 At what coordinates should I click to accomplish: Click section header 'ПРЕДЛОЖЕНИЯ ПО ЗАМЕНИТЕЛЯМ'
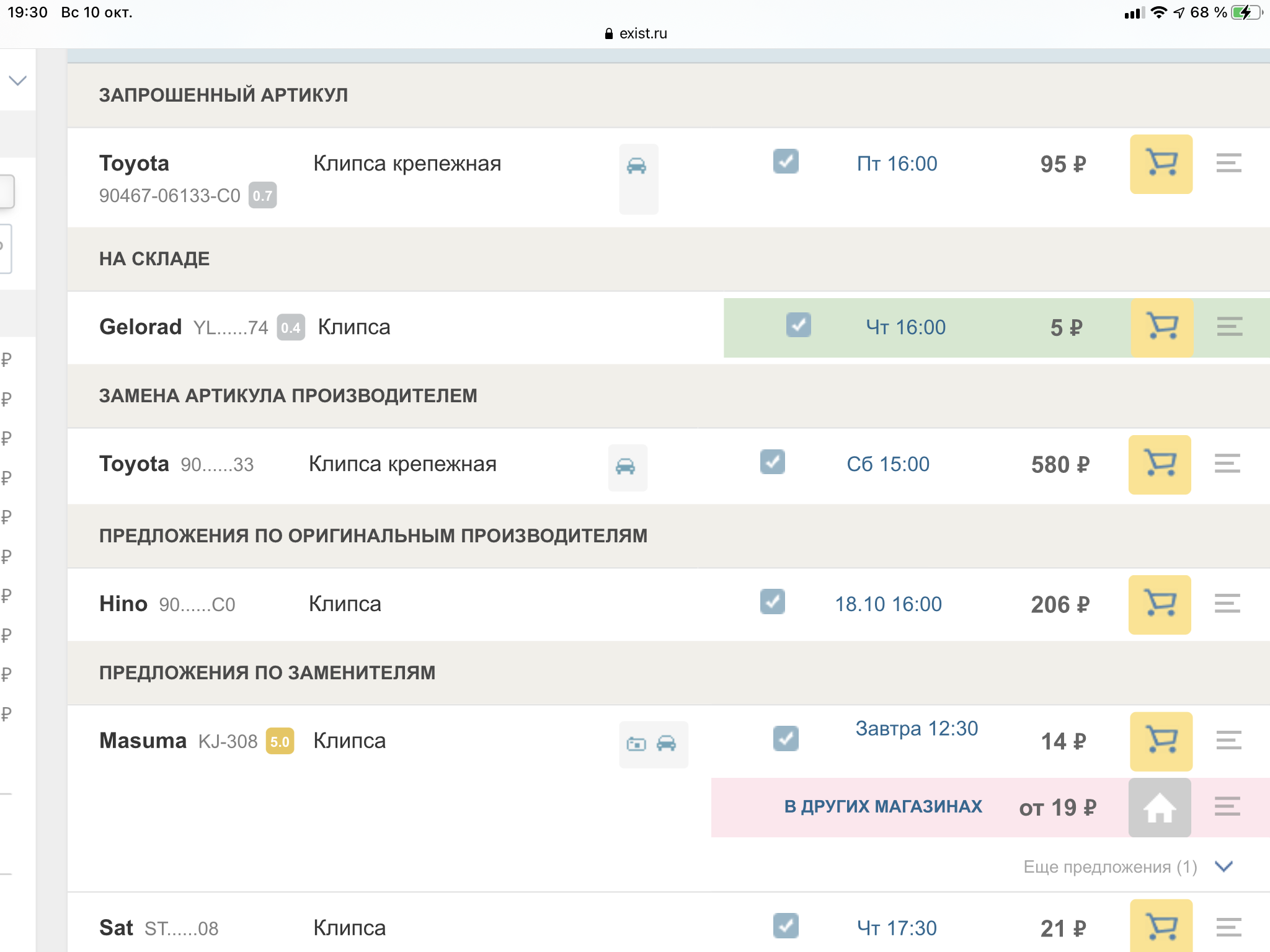tap(267, 673)
